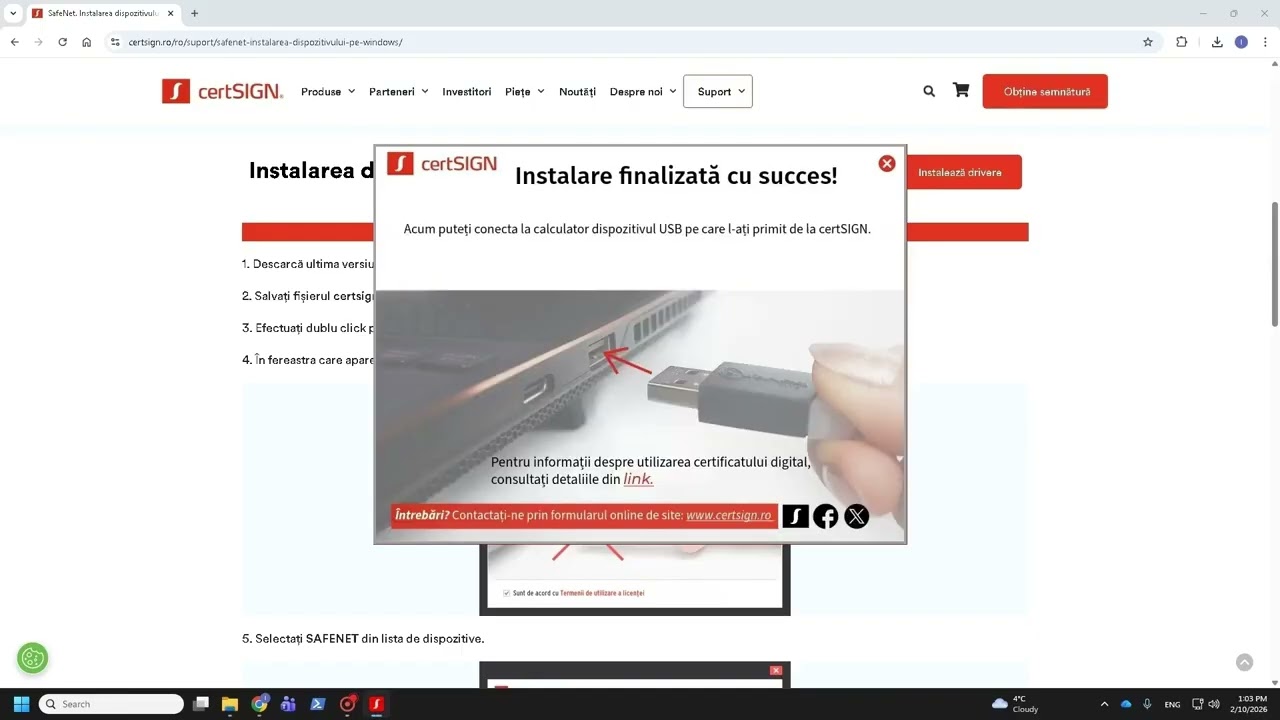Open the tab search dropdown arrow
Screen dimensions: 1280x720
13,13
